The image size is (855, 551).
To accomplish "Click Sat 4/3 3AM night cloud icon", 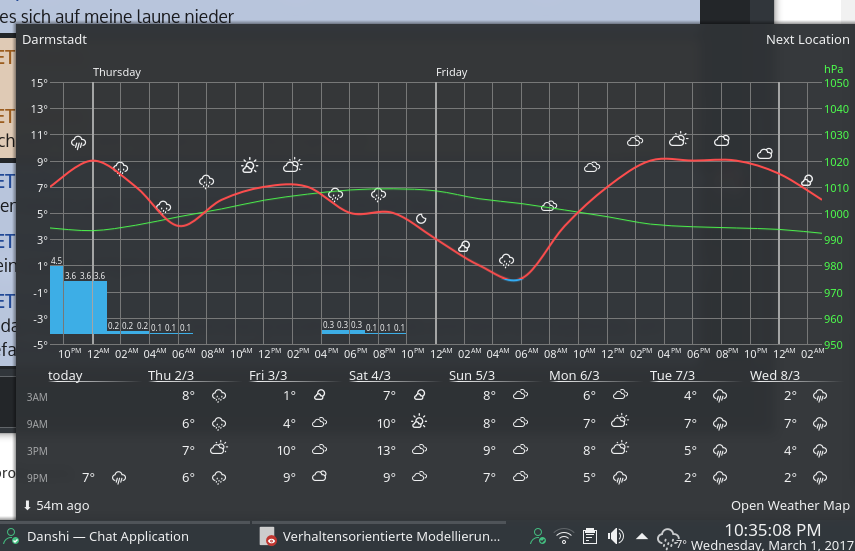I will (419, 395).
